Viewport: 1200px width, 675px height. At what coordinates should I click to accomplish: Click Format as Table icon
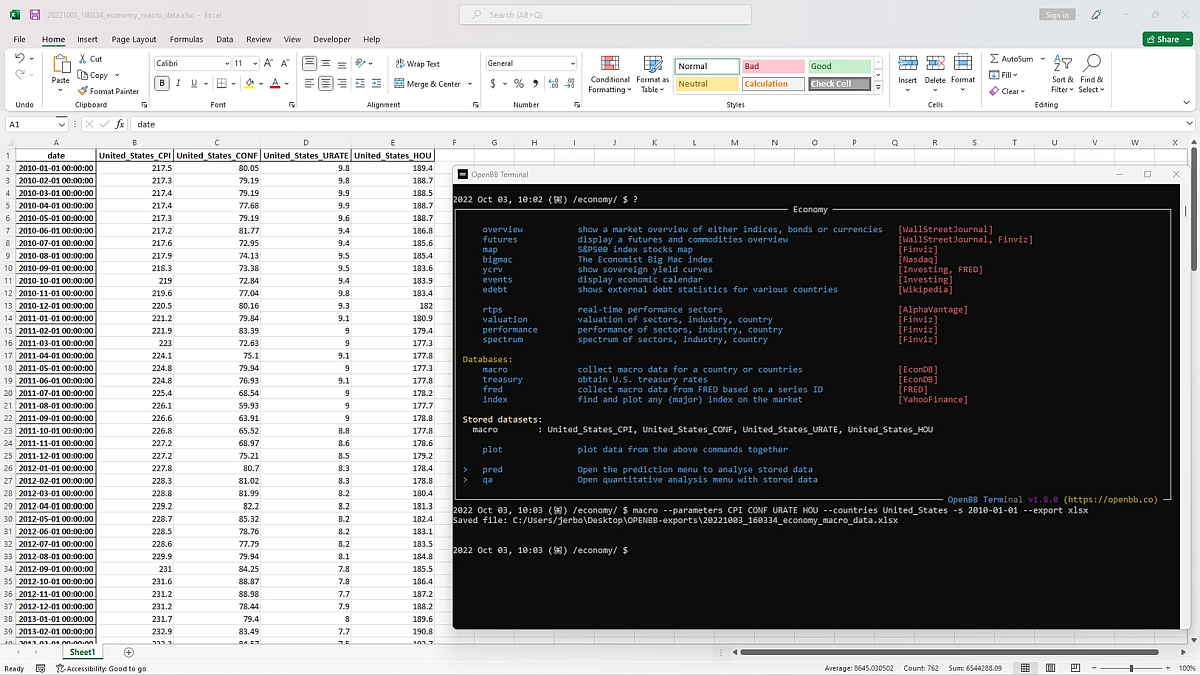coord(652,63)
